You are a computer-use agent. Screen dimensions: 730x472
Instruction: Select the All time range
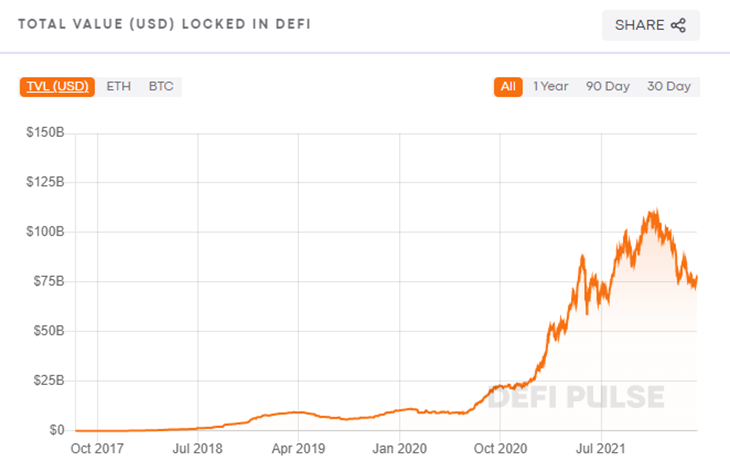(508, 87)
